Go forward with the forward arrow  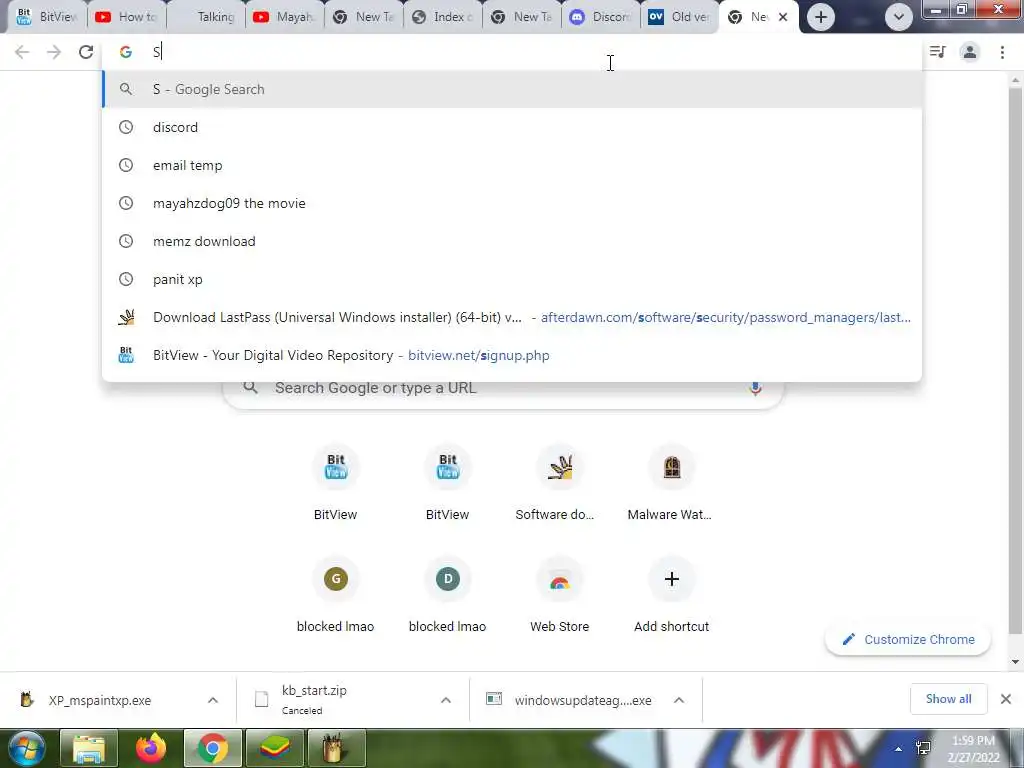(54, 52)
